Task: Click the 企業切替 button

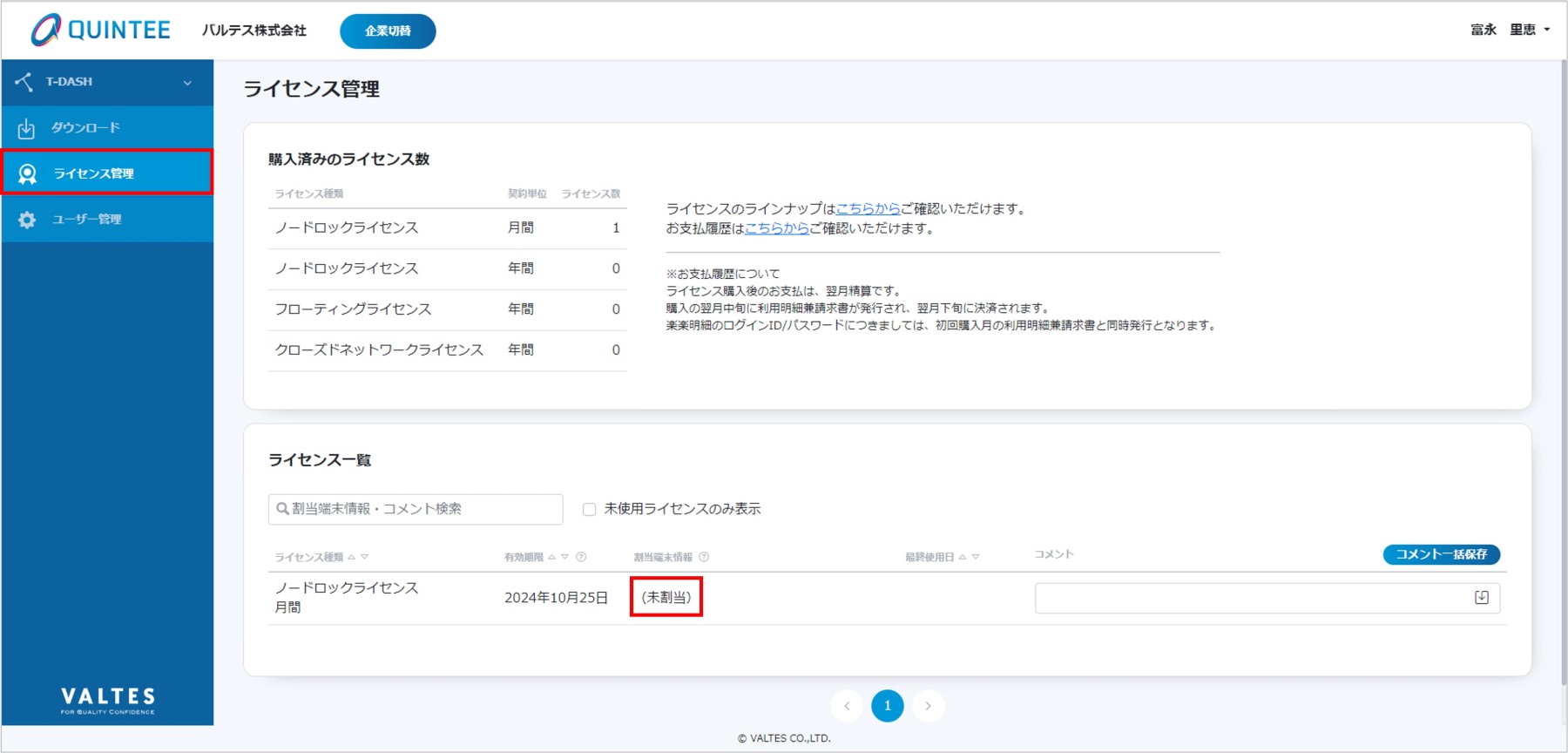Action: coord(388,31)
